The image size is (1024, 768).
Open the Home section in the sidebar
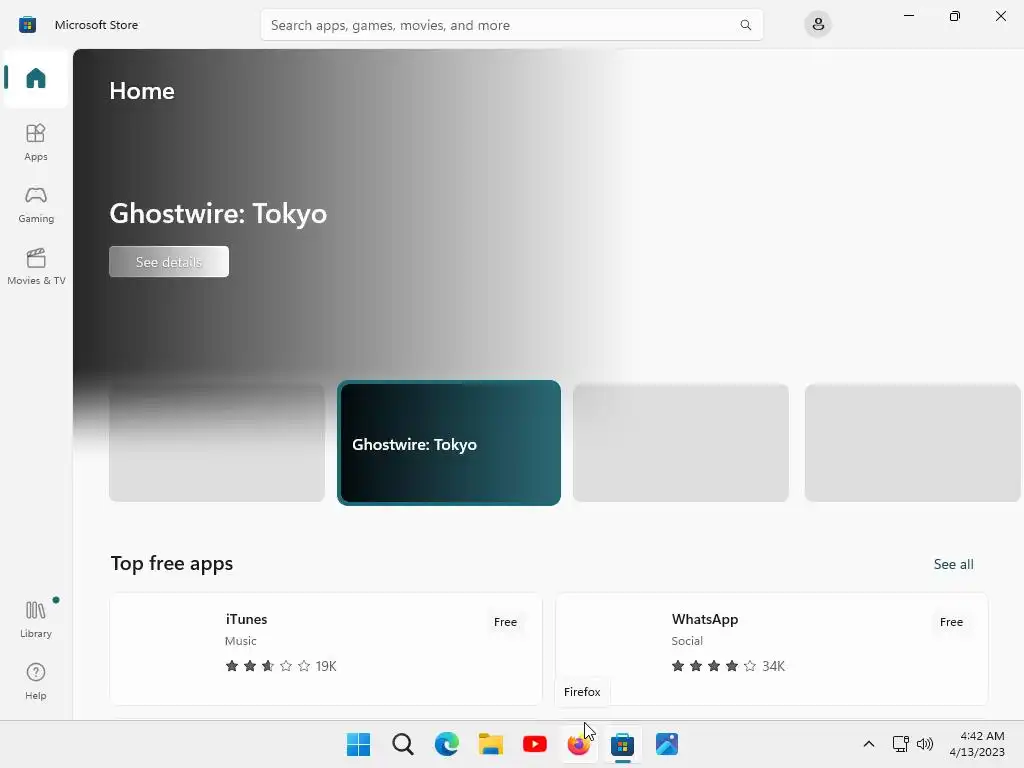coord(36,78)
